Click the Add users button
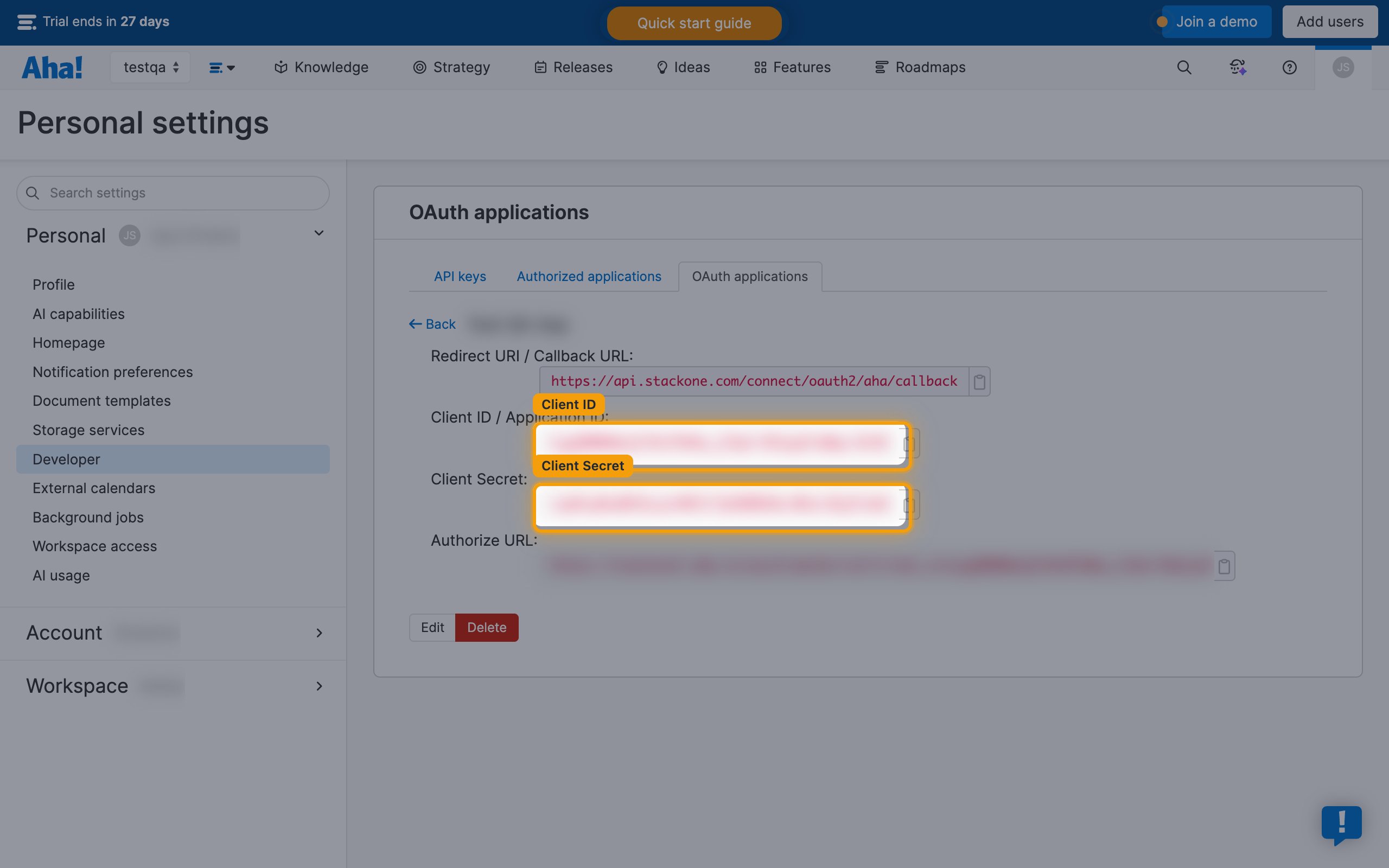Viewport: 1389px width, 868px height. pyautogui.click(x=1330, y=22)
